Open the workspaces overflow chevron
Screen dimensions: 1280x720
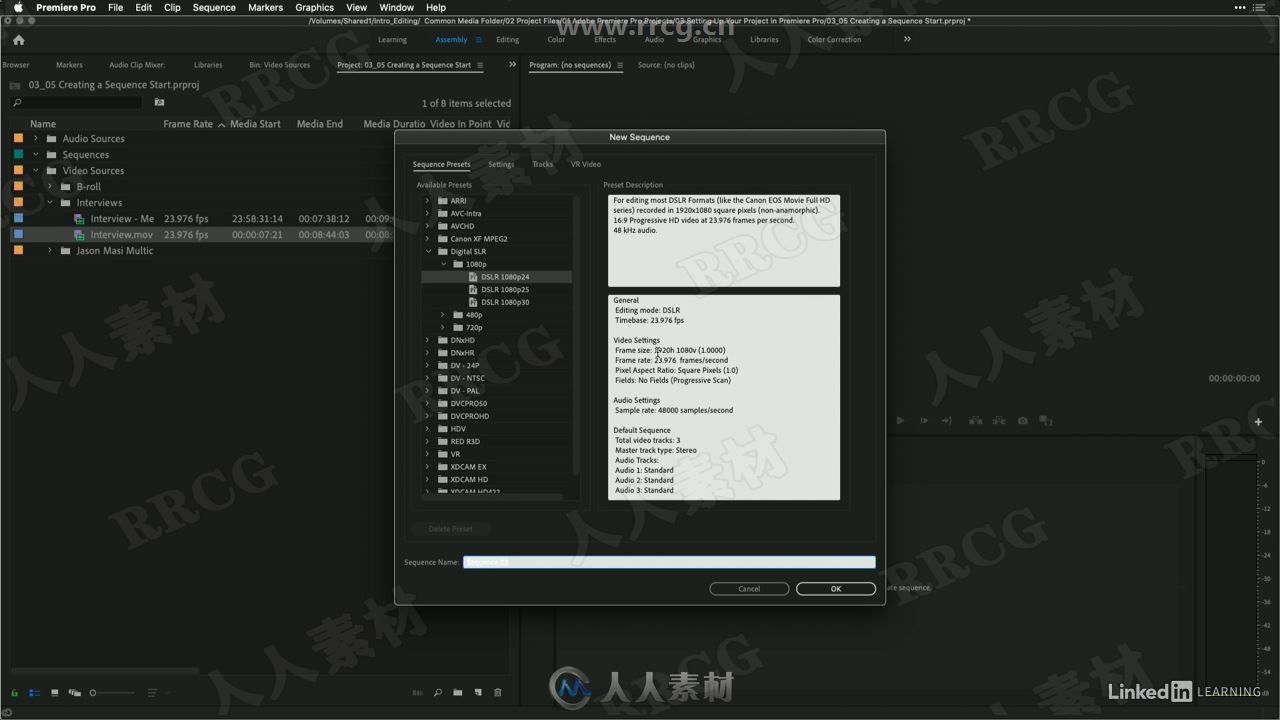coord(907,40)
